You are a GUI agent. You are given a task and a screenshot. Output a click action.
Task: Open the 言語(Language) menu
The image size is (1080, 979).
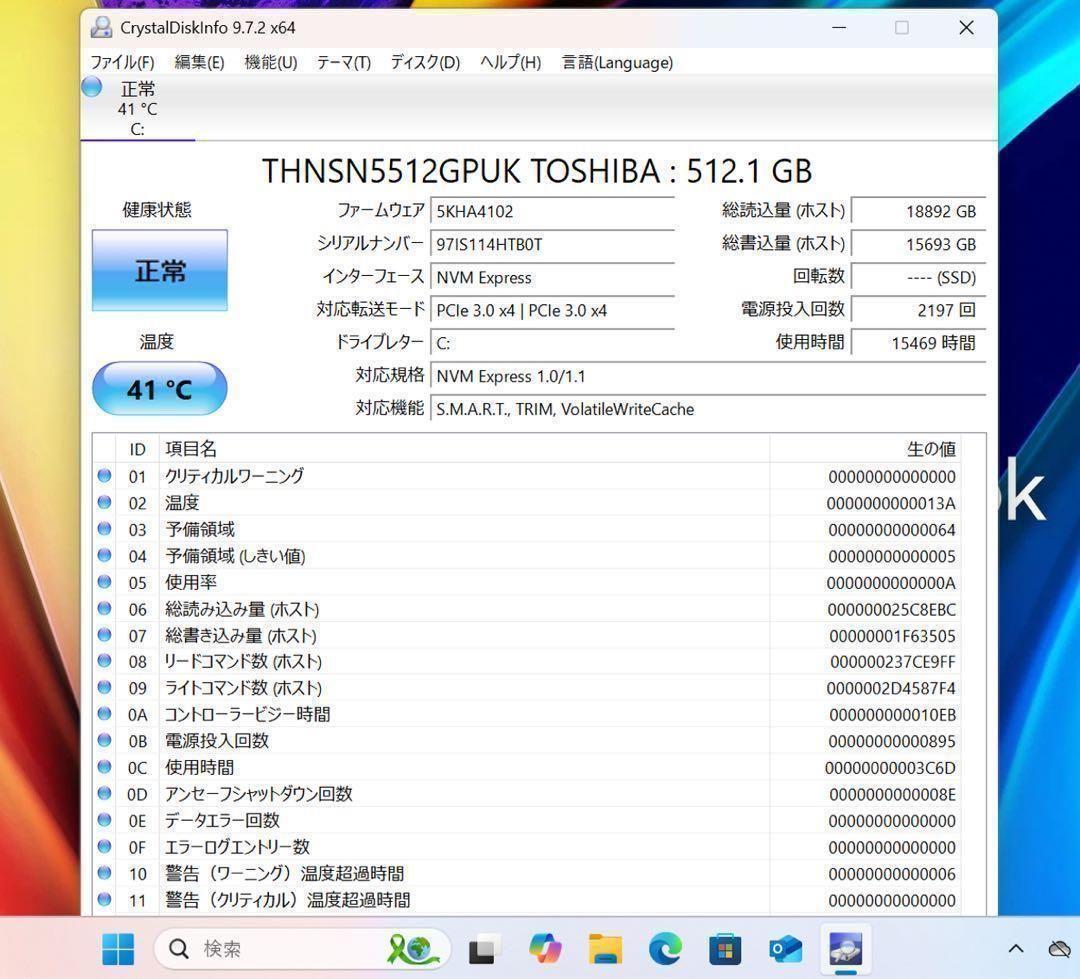pyautogui.click(x=617, y=62)
